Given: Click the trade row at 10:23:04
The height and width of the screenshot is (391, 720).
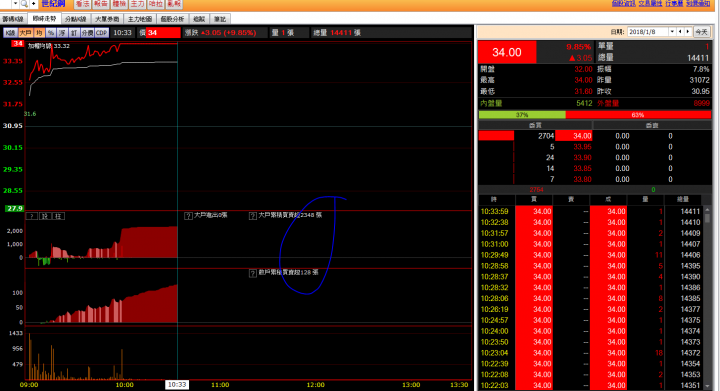Looking at the screenshot, I should click(x=590, y=353).
